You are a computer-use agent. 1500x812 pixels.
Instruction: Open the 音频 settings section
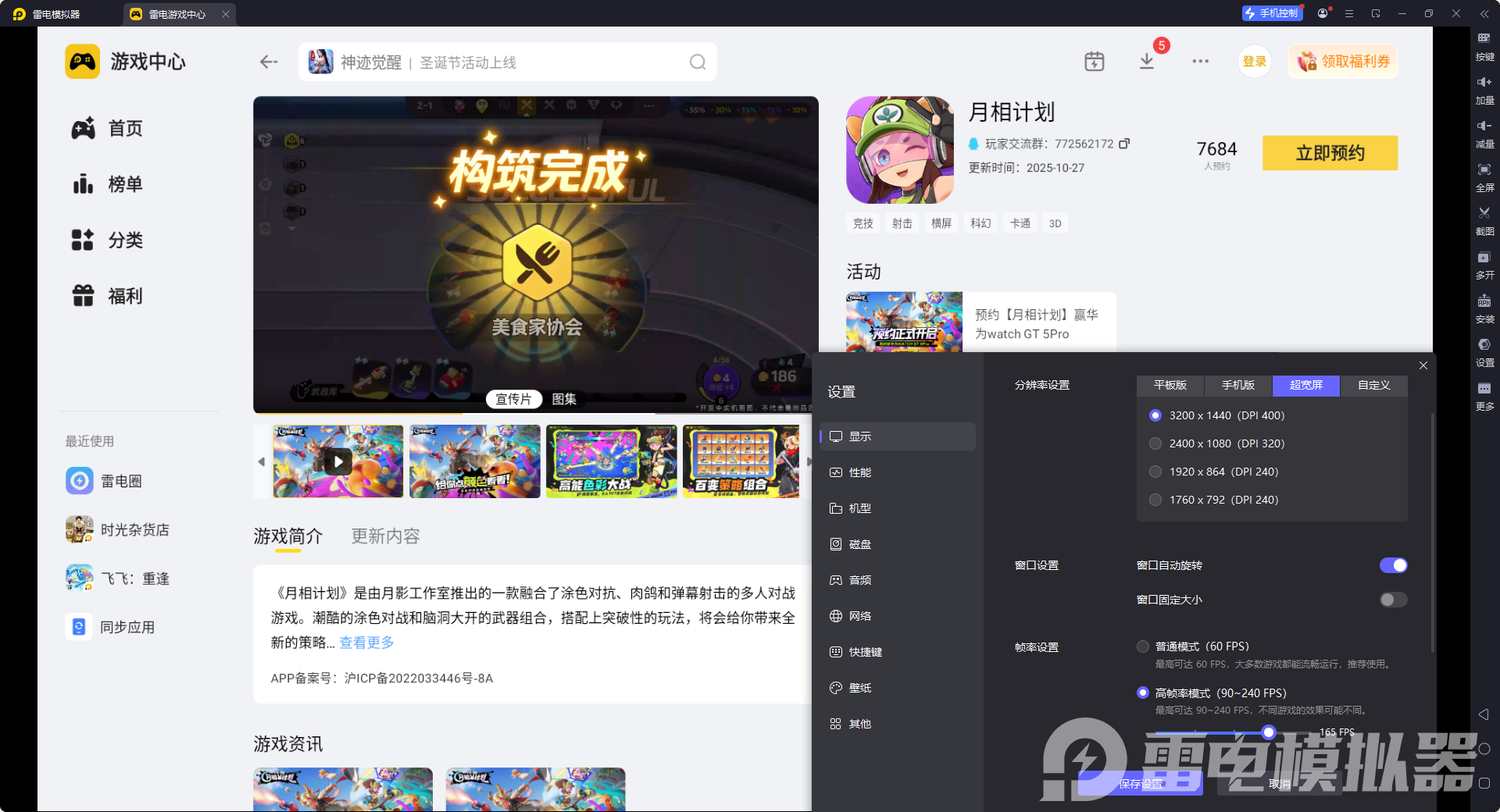pos(898,580)
